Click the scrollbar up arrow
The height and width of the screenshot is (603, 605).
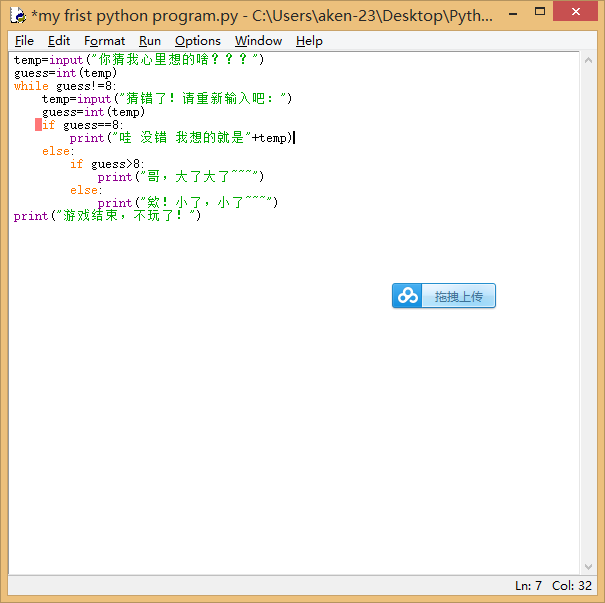tap(590, 59)
